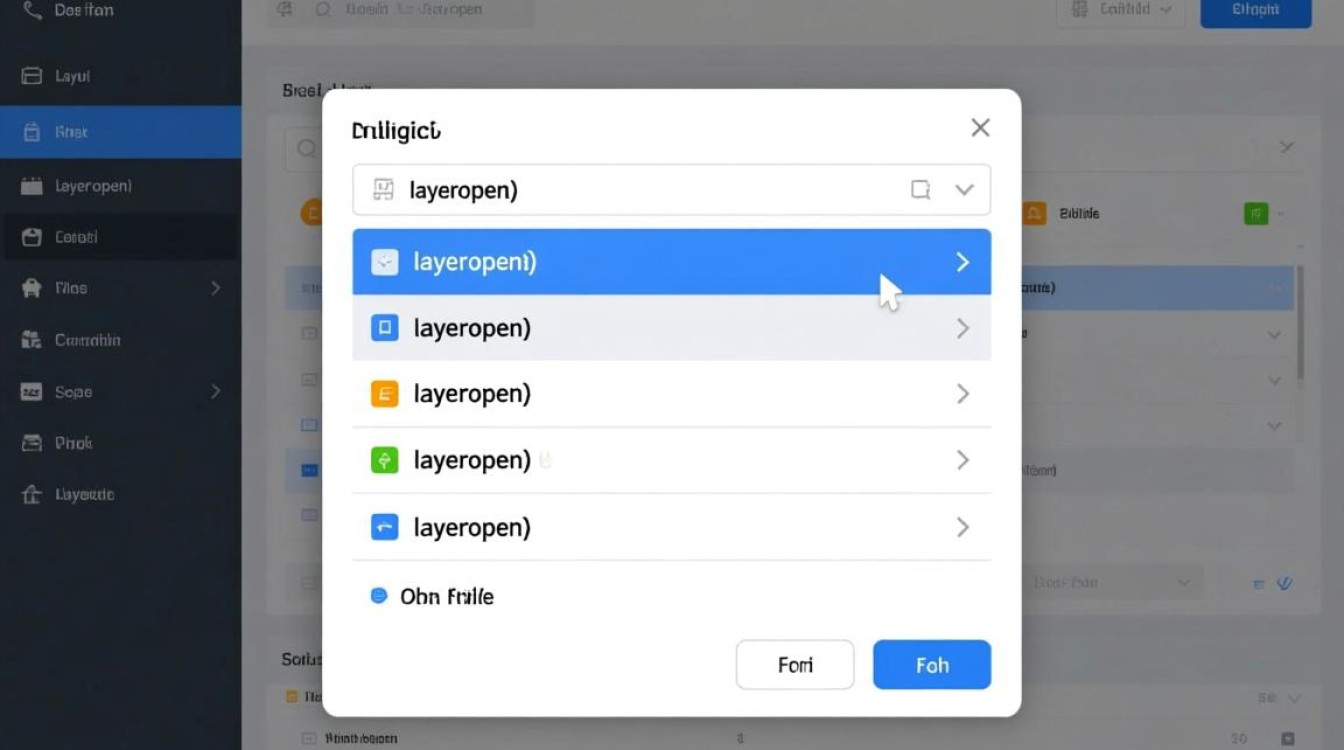Open the layeropen dropdown chevron in the dialog
The height and width of the screenshot is (750, 1344).
(964, 190)
